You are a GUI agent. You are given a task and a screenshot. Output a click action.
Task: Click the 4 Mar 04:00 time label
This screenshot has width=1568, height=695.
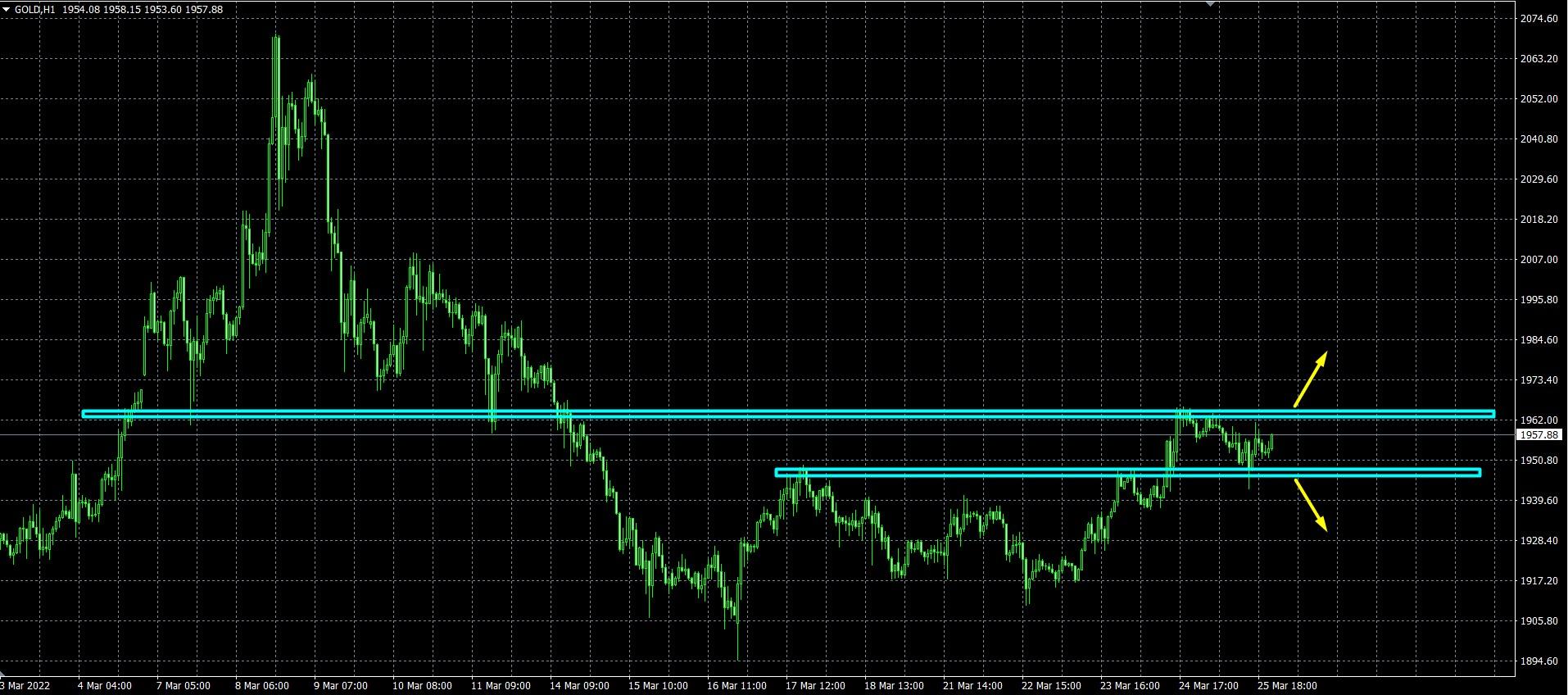[x=105, y=685]
